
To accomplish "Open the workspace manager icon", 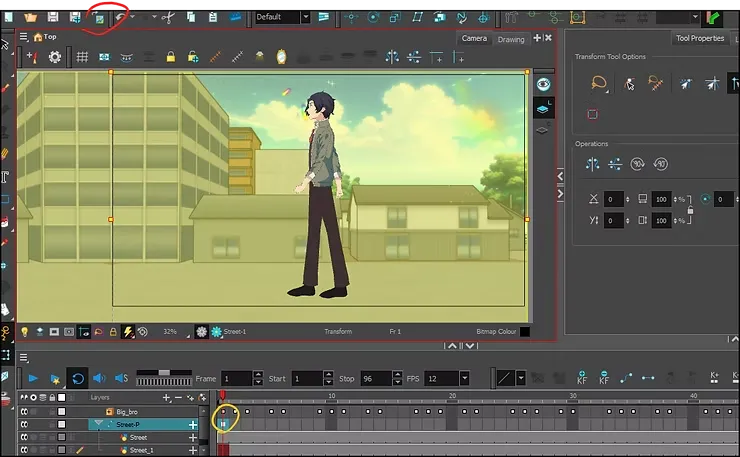I will point(323,17).
